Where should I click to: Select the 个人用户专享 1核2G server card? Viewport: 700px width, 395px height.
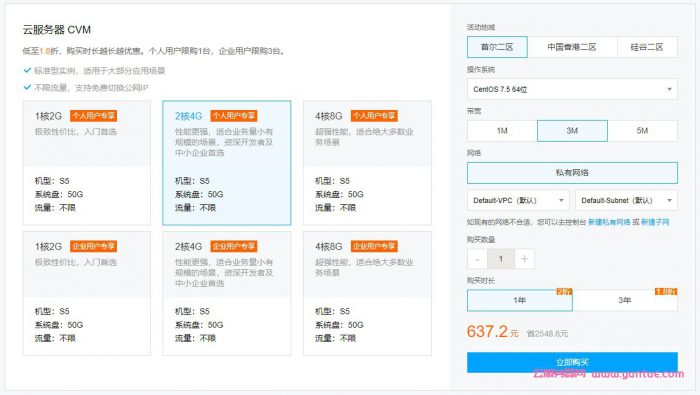(87, 163)
